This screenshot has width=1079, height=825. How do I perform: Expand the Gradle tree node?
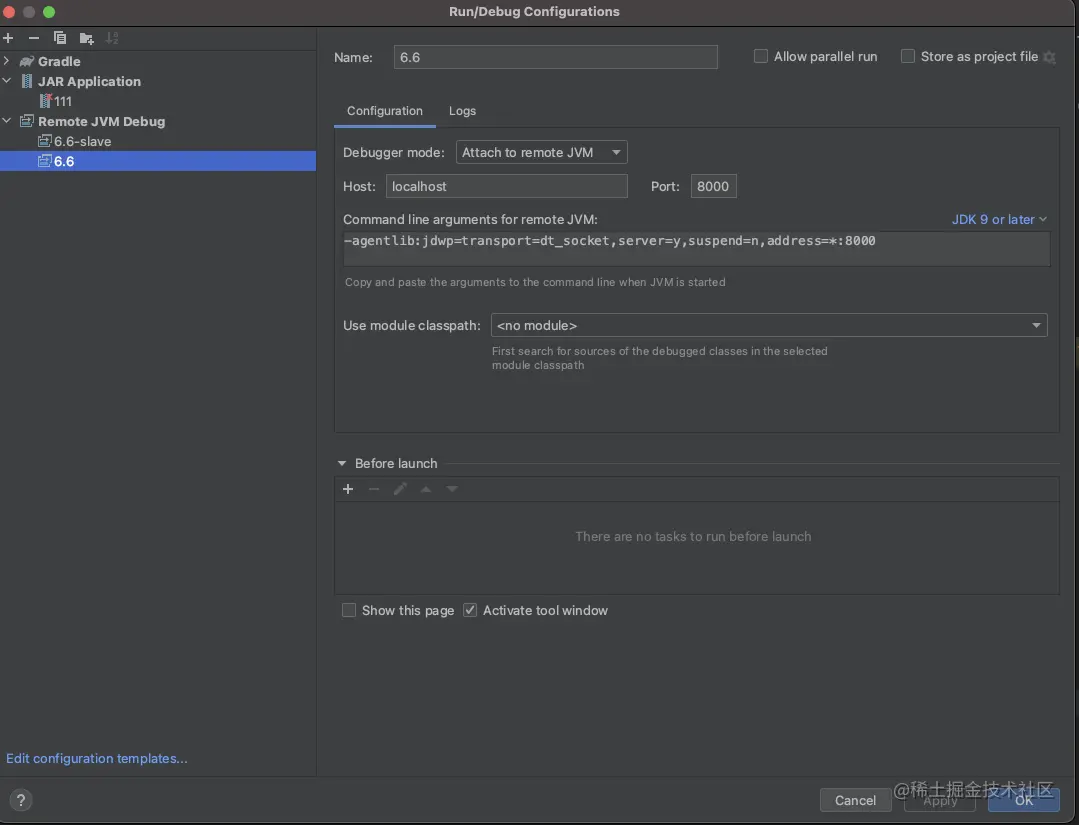point(7,61)
